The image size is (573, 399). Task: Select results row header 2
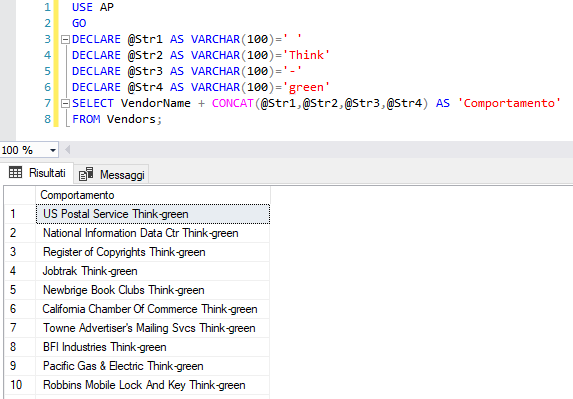coord(20,233)
